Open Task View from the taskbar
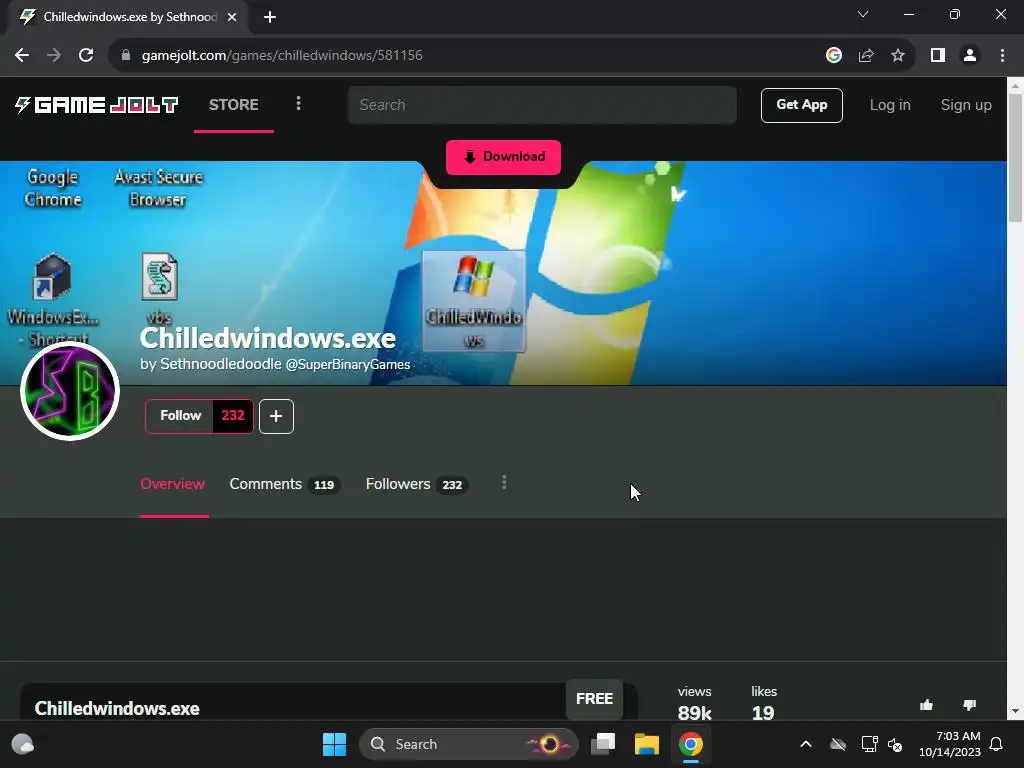The image size is (1024, 768). [603, 744]
